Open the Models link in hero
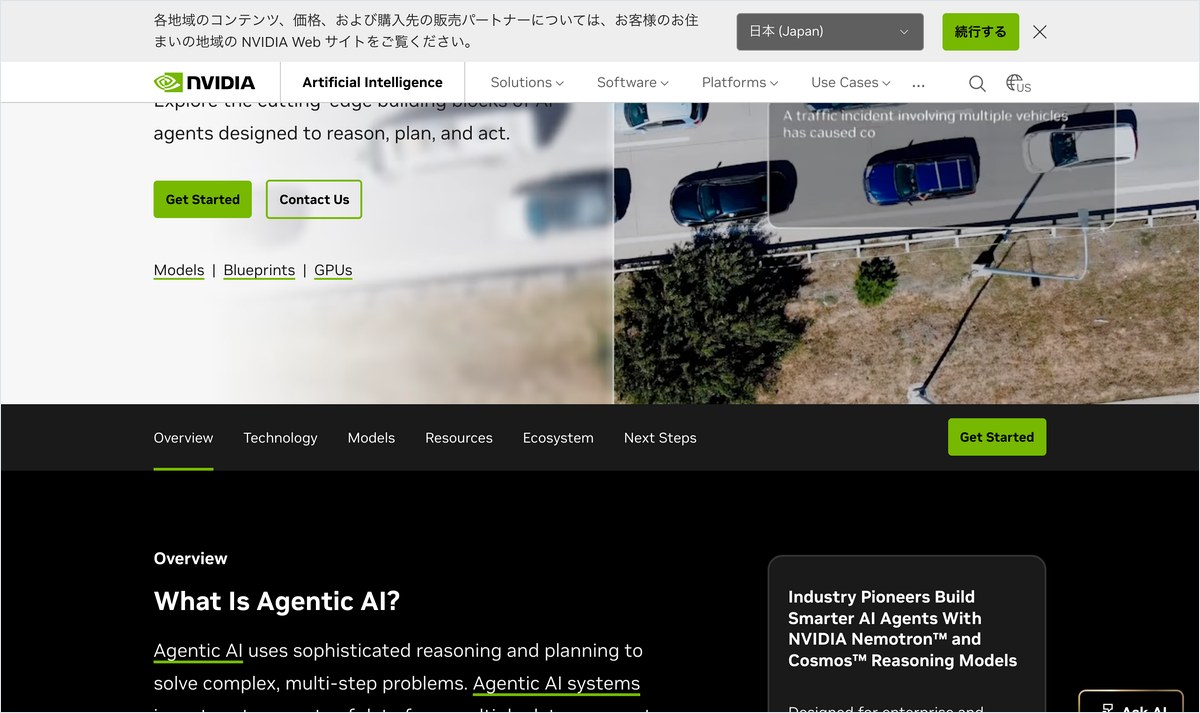Image resolution: width=1200 pixels, height=713 pixels. click(179, 270)
